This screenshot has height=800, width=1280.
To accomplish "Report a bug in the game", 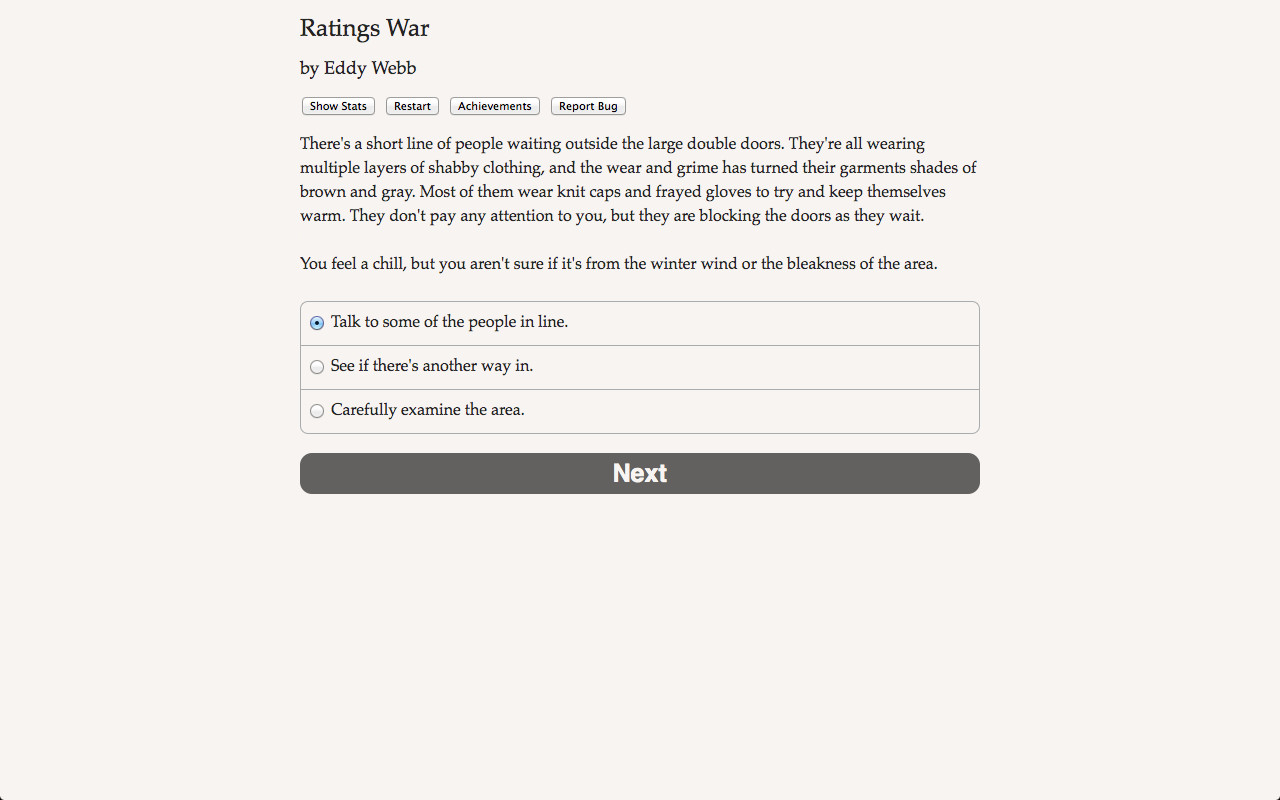I will [587, 106].
